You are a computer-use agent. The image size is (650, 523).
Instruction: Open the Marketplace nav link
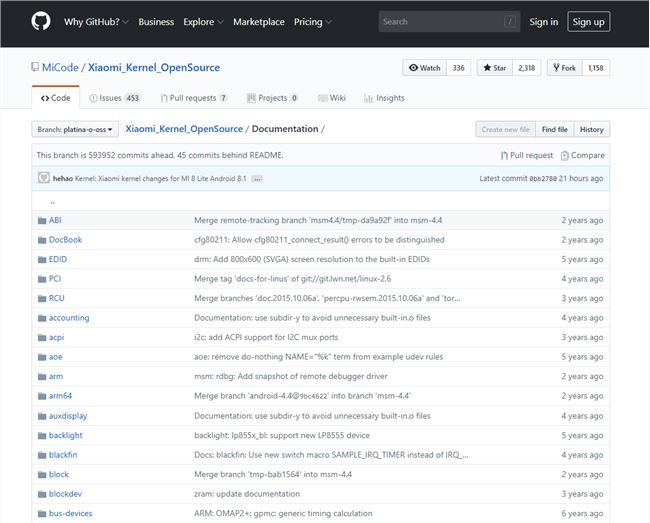pyautogui.click(x=259, y=22)
